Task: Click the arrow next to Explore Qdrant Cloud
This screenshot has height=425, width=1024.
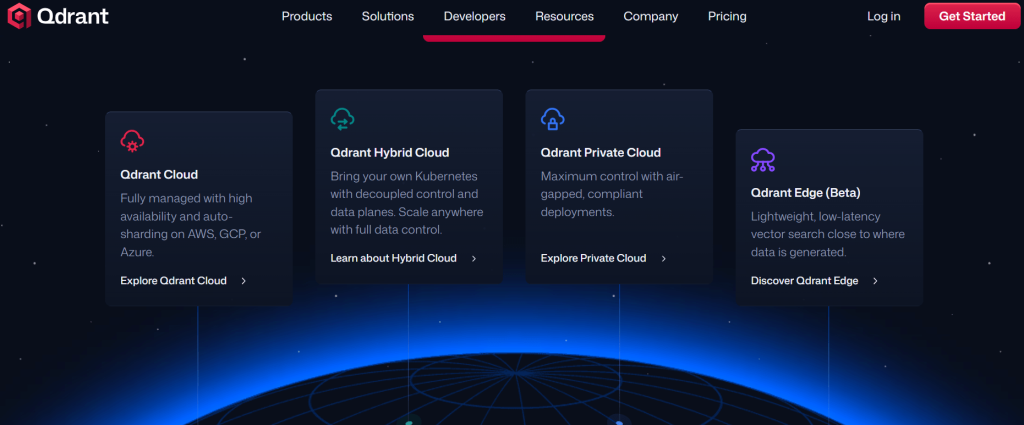Action: (x=244, y=281)
